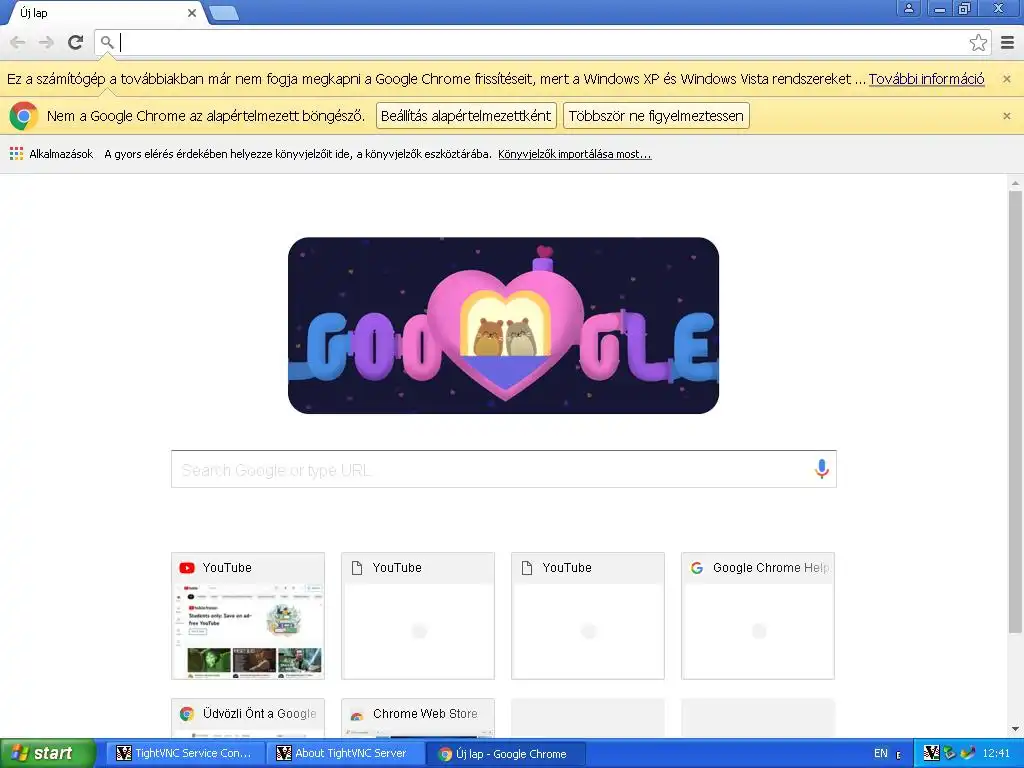Dismiss the default browser infobar
Image resolution: width=1024 pixels, height=768 pixels.
(x=1006, y=116)
